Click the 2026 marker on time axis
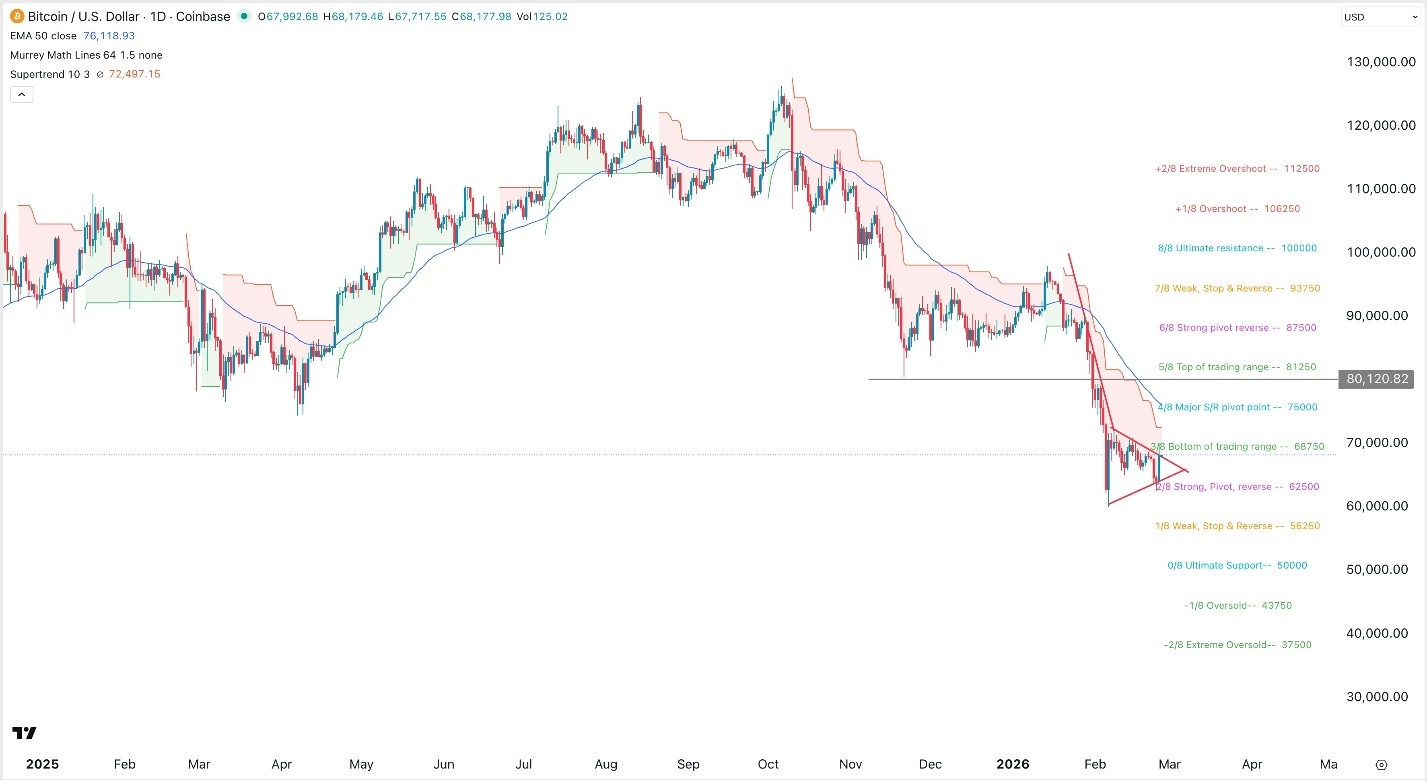Screen dimensions: 1427x781 pyautogui.click(x=1013, y=764)
